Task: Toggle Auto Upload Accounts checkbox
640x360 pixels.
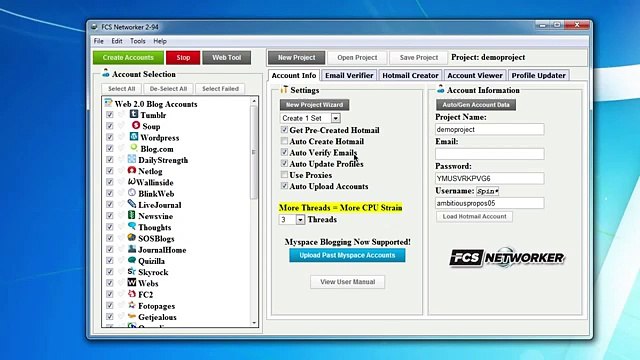Action: coord(284,186)
